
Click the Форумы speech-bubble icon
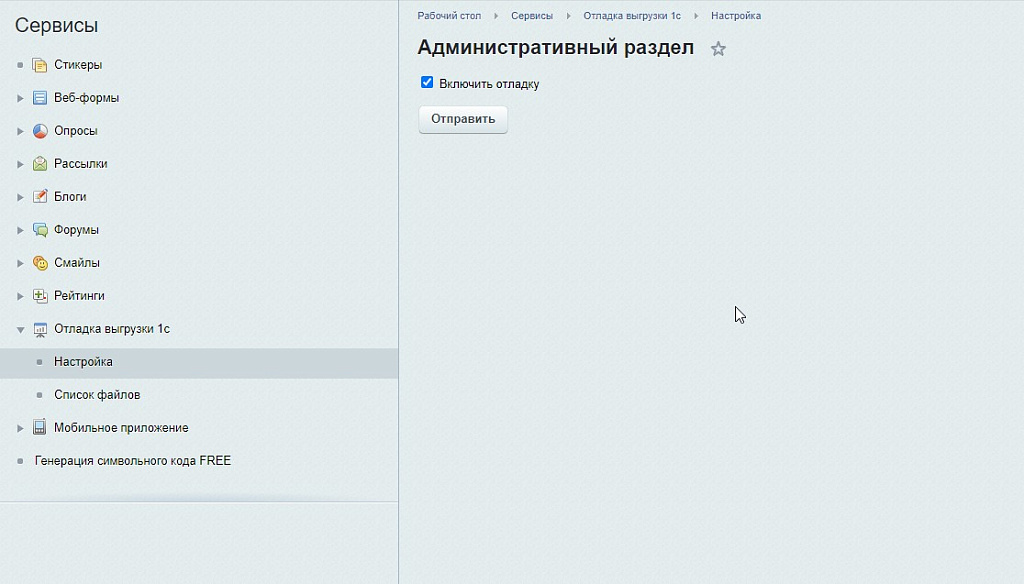(x=38, y=229)
